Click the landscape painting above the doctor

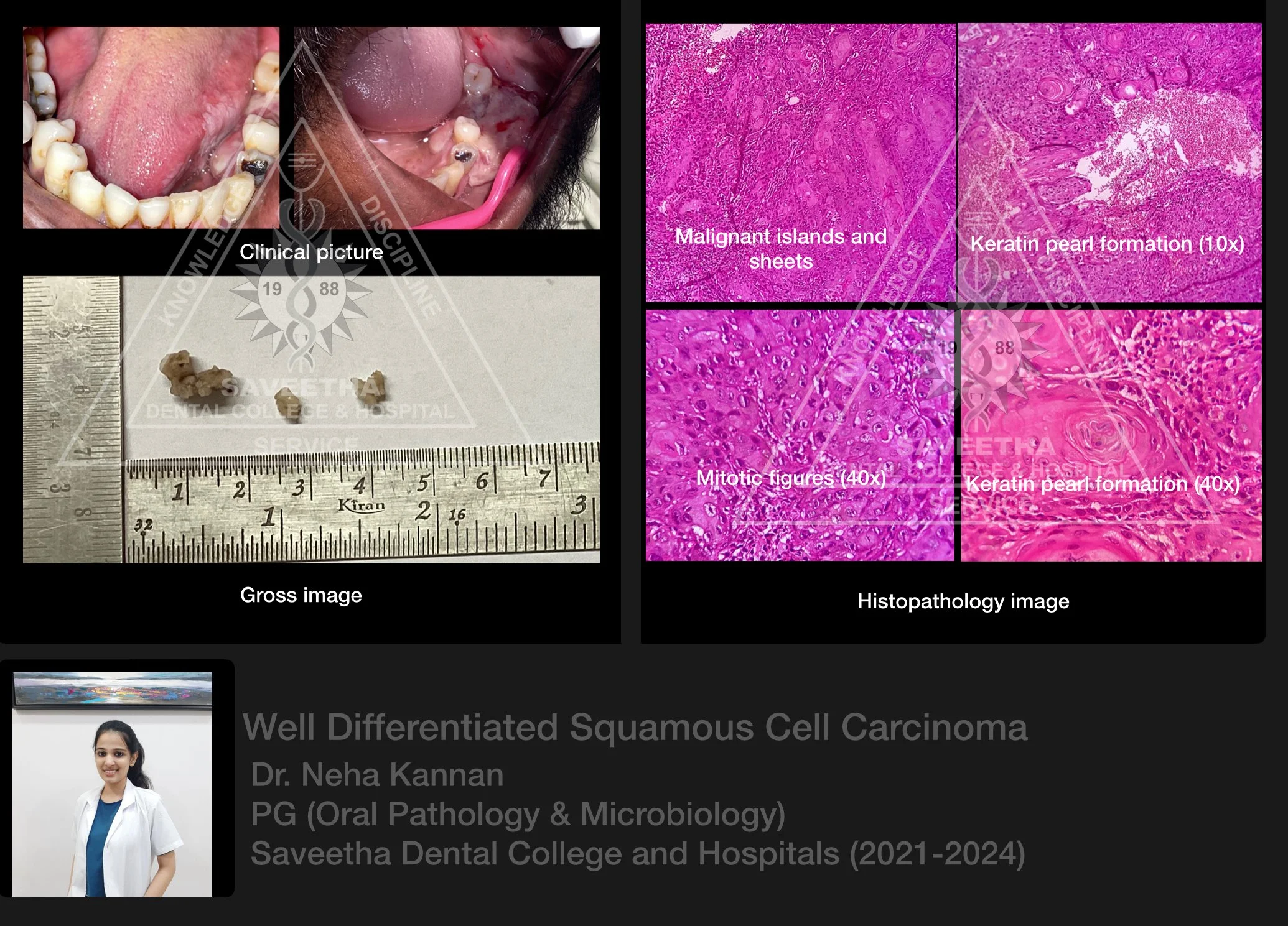112,688
